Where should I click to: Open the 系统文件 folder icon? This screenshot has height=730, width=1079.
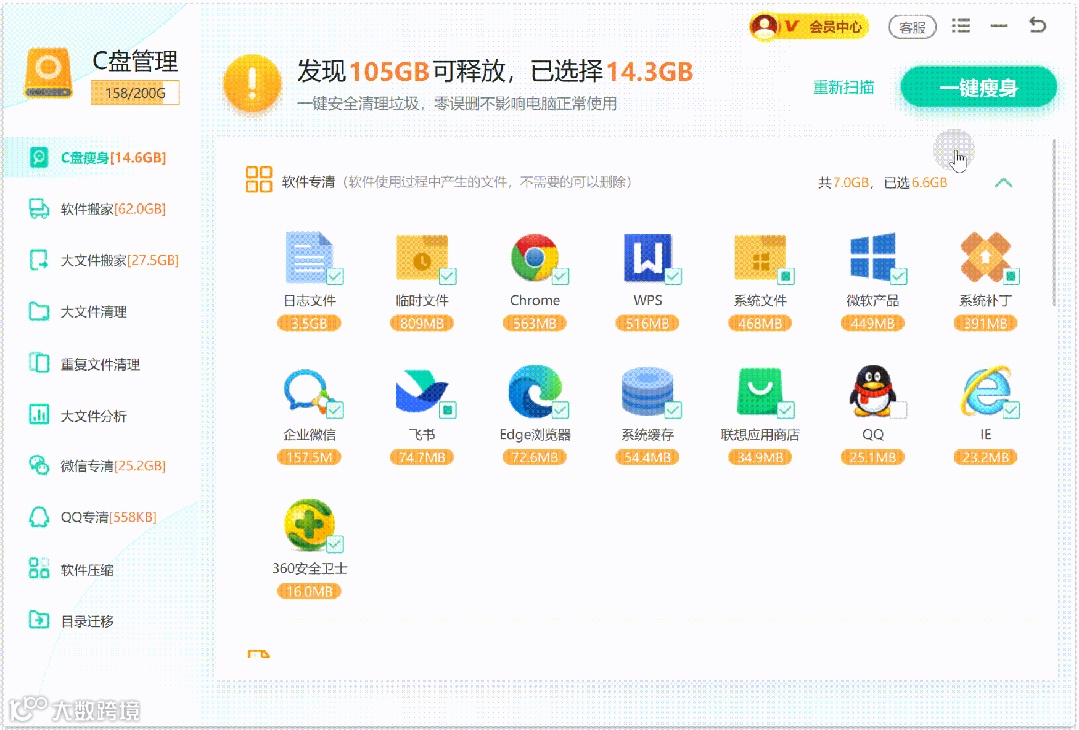click(x=760, y=257)
